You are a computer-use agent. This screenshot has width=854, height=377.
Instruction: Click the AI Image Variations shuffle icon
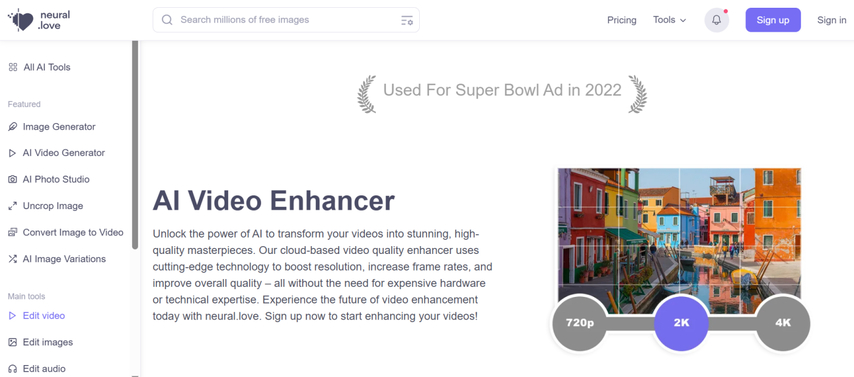[13, 259]
